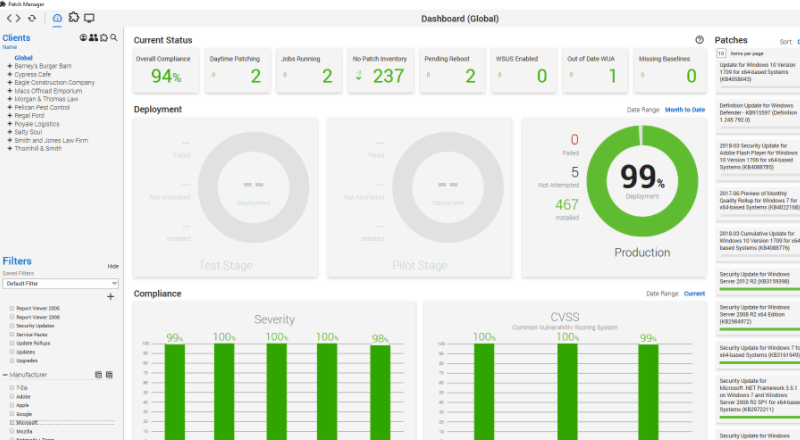
Task: Click the 467 Installed count
Action: coord(567,205)
